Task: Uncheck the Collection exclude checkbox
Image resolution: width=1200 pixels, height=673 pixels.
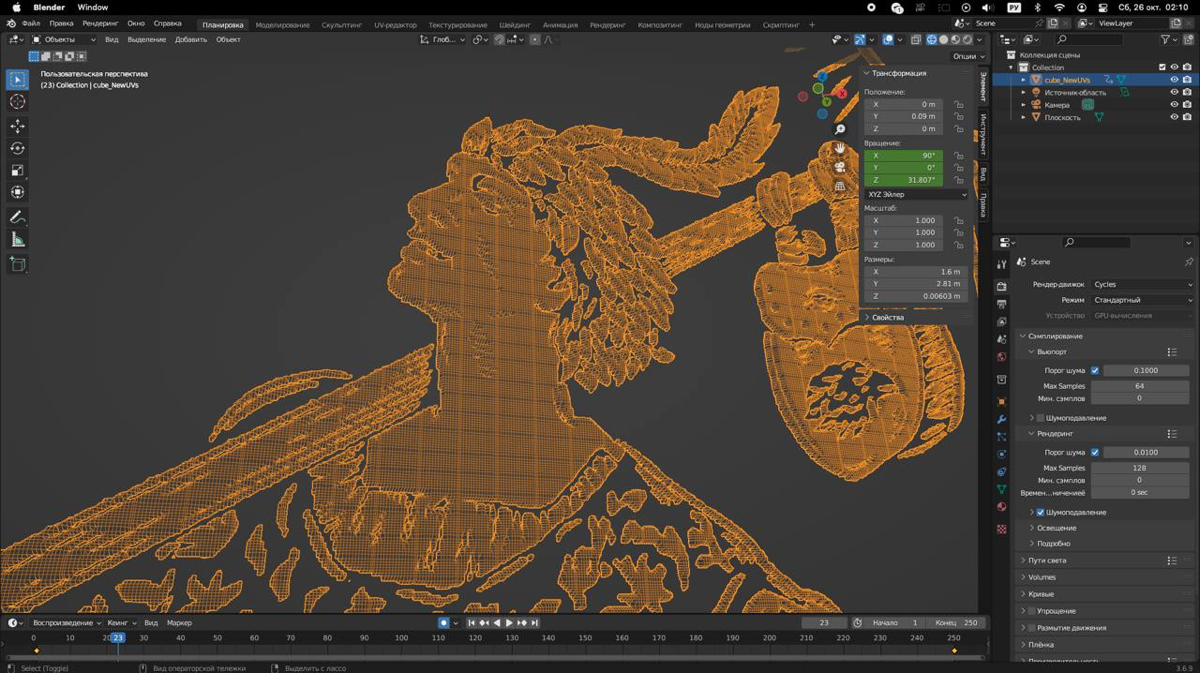Action: coord(1161,67)
